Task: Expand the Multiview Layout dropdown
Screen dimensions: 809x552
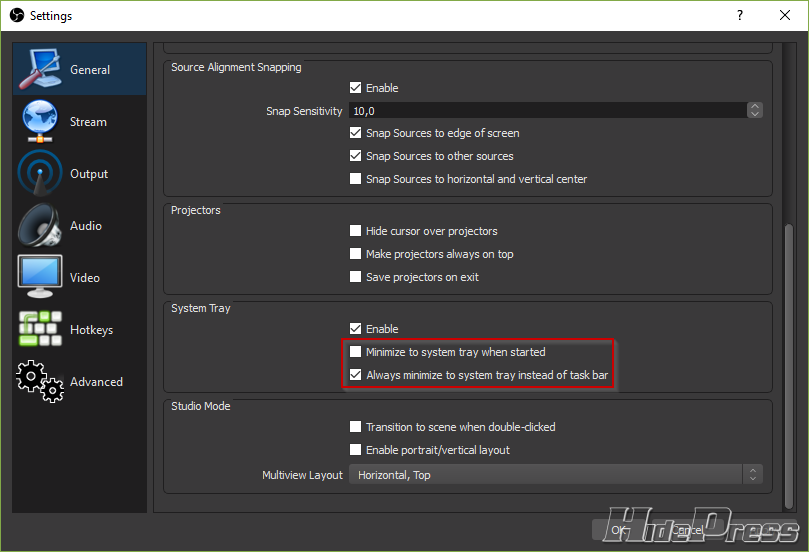Action: tap(555, 475)
